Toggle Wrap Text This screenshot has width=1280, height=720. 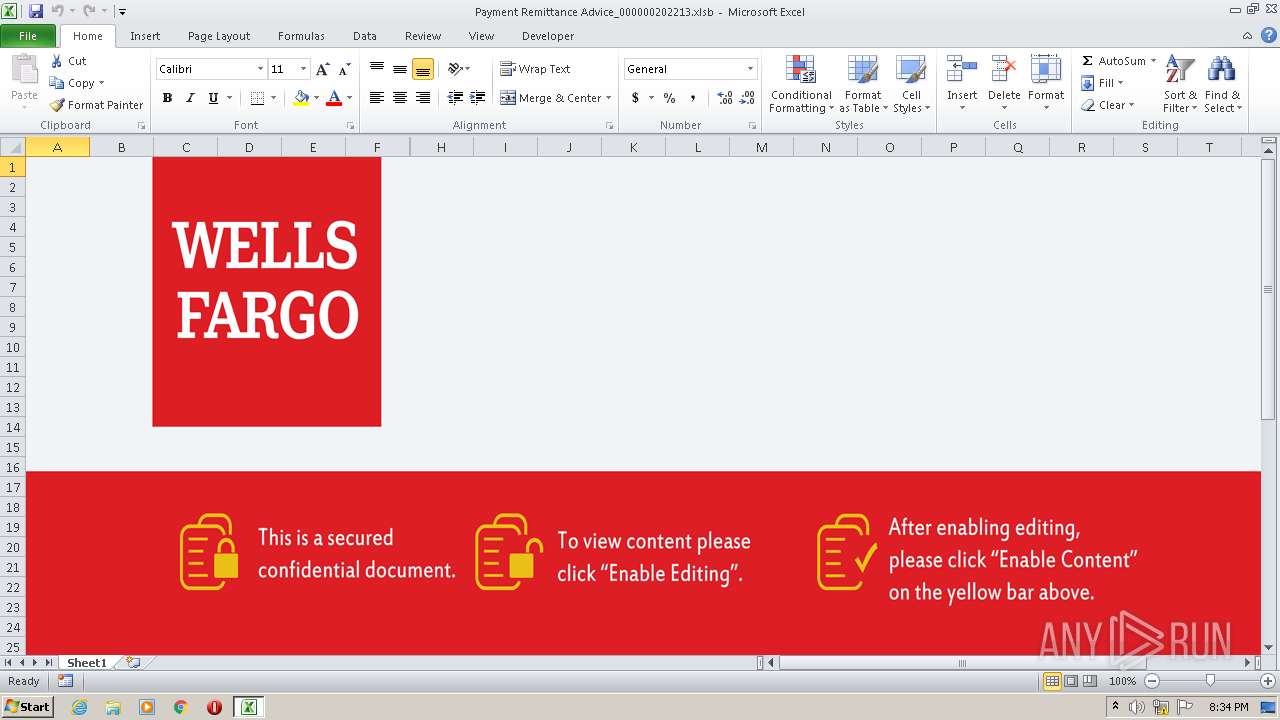click(535, 69)
